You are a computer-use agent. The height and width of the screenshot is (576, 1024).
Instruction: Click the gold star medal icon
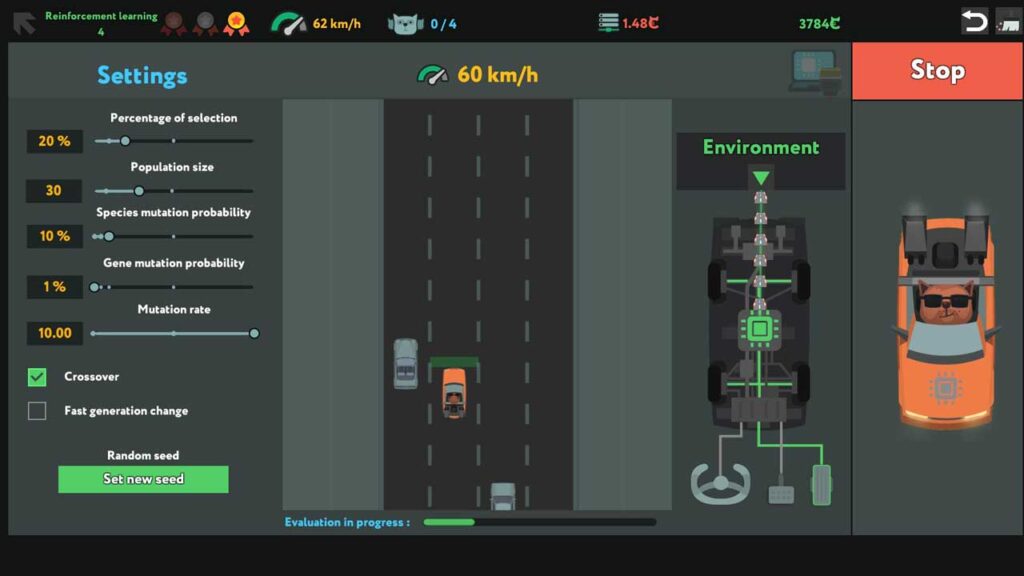click(x=236, y=23)
